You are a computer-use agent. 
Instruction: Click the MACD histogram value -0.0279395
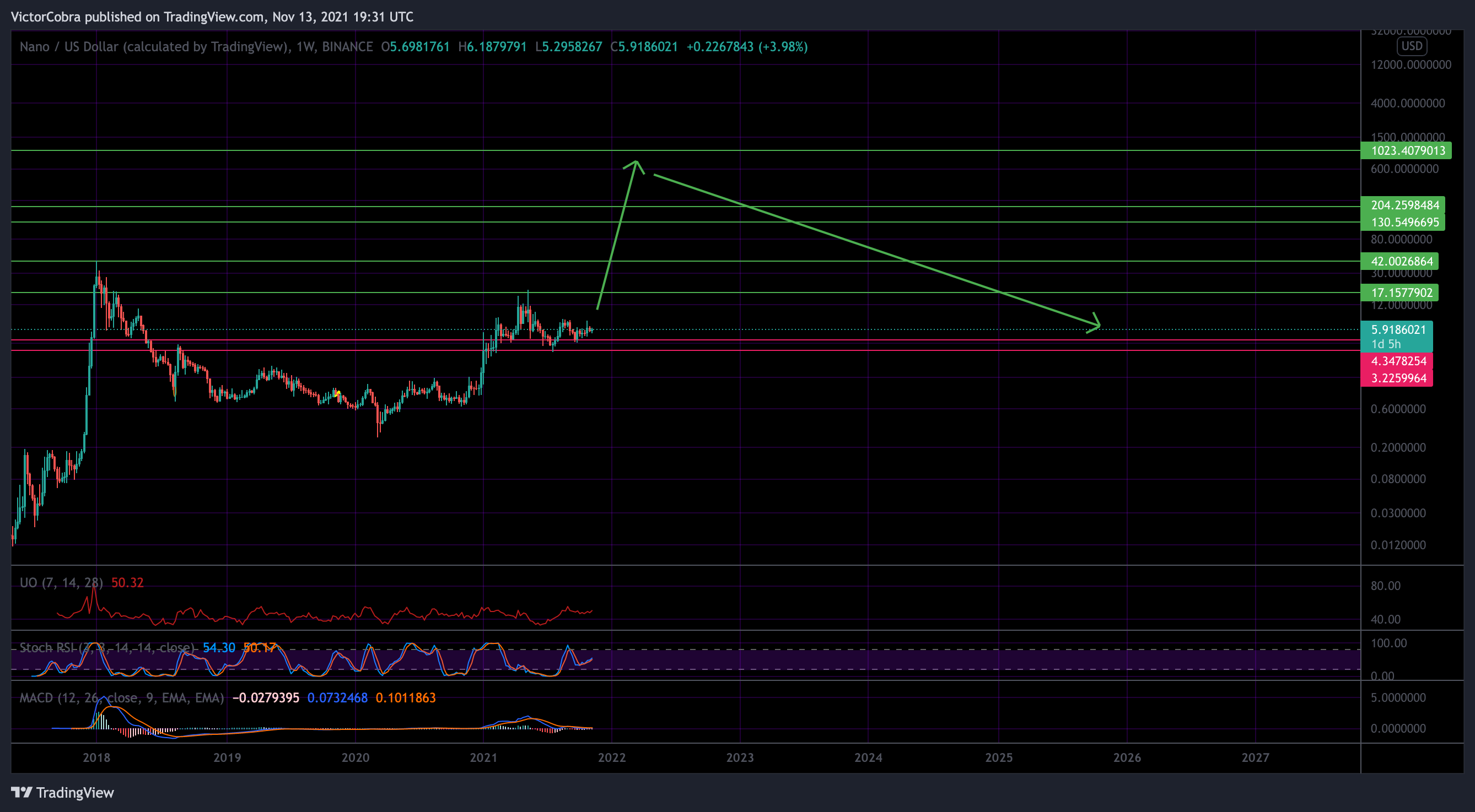click(x=266, y=697)
